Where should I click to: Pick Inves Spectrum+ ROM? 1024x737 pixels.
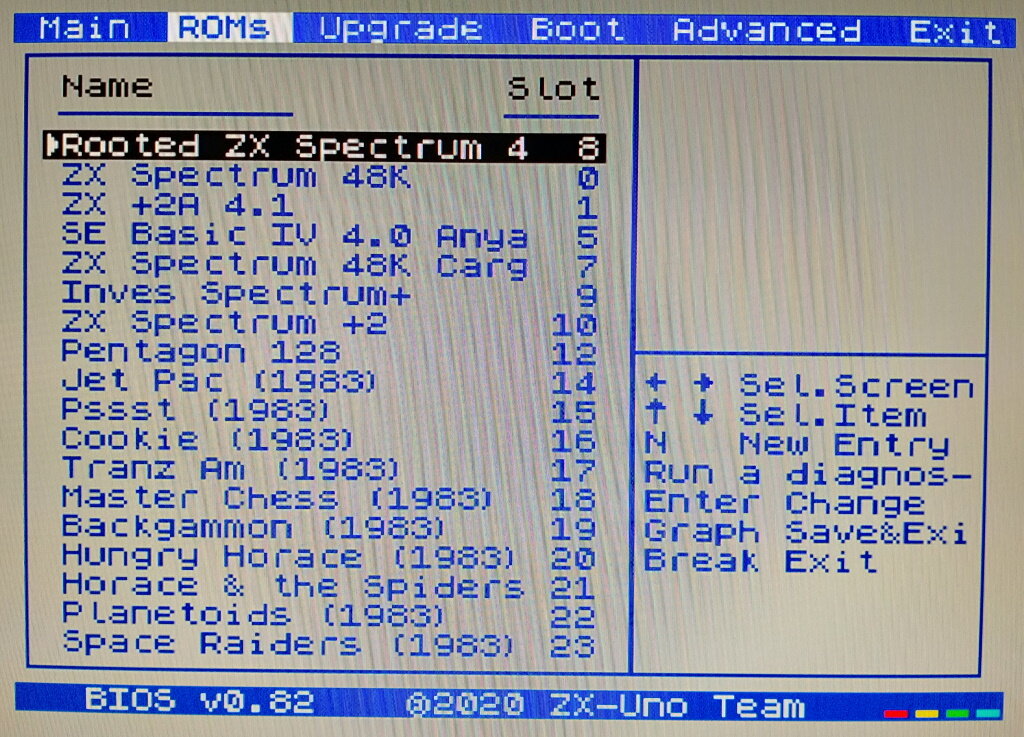[x=330, y=294]
